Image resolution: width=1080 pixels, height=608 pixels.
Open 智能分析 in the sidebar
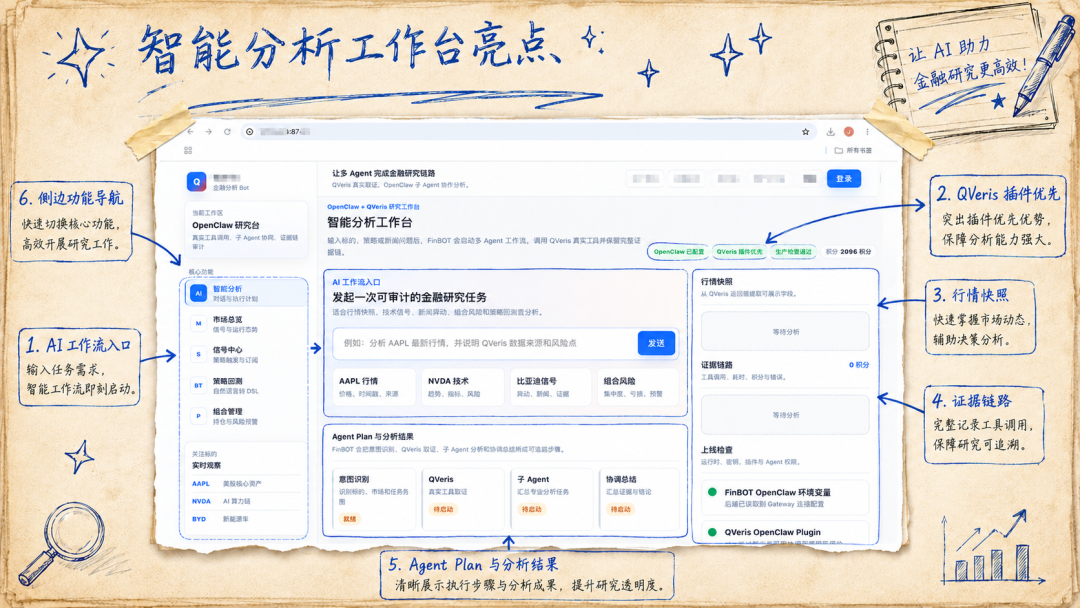(x=246, y=293)
